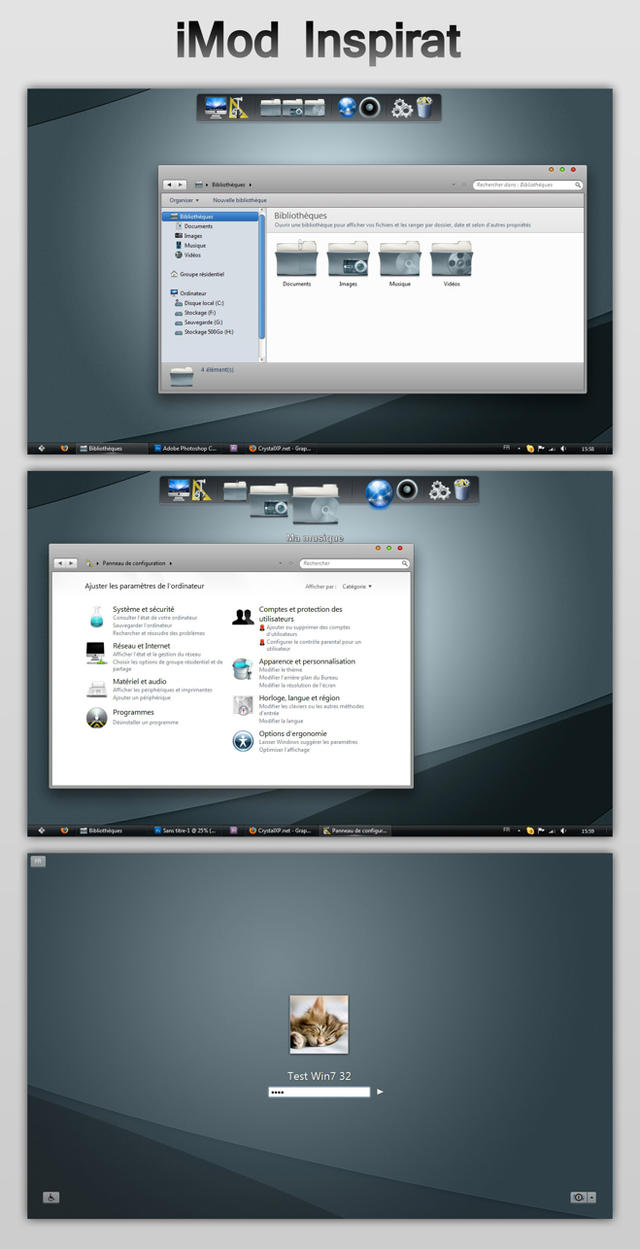Select Groupe résidentiel in navigation pane
Viewport: 640px width, 1249px height.
[201, 274]
